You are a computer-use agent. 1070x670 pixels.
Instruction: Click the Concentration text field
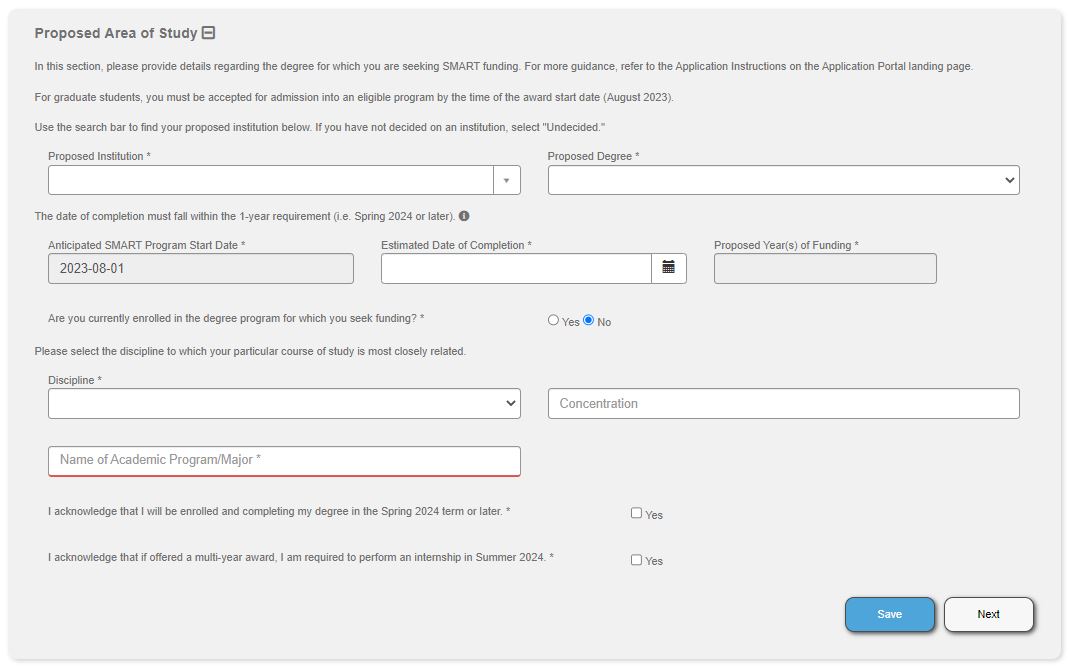783,403
